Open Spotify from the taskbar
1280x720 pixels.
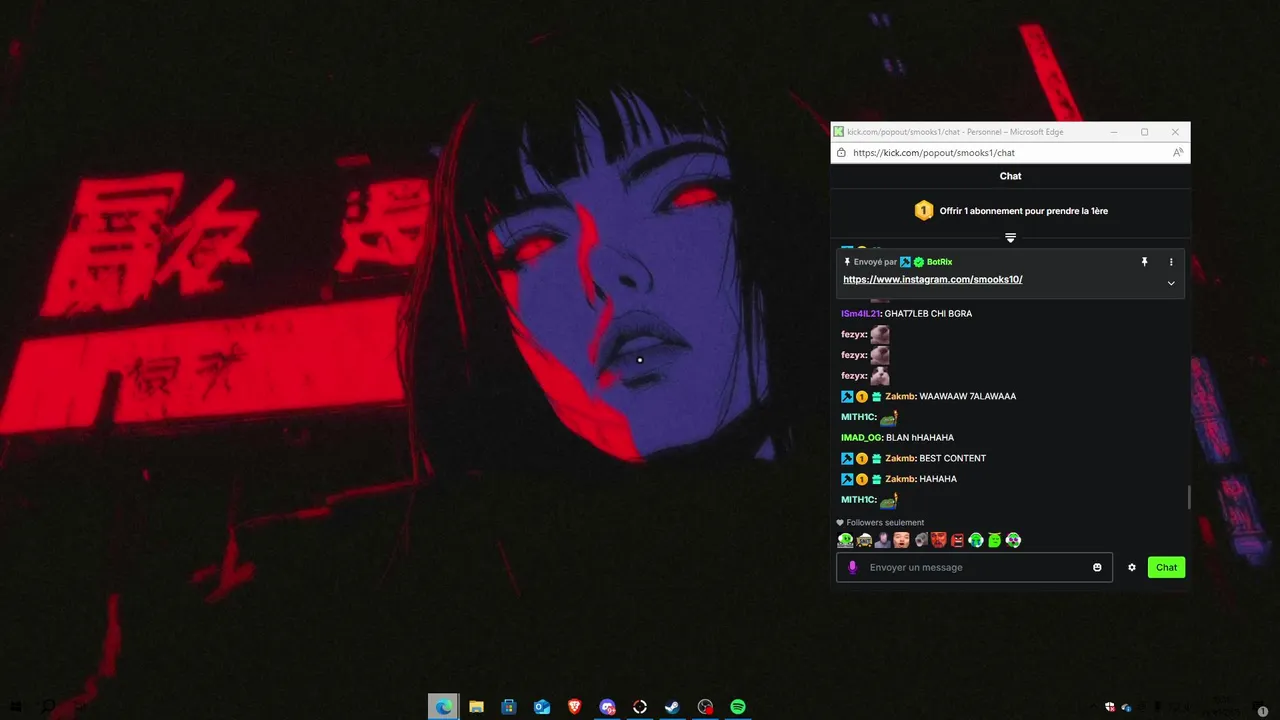738,707
